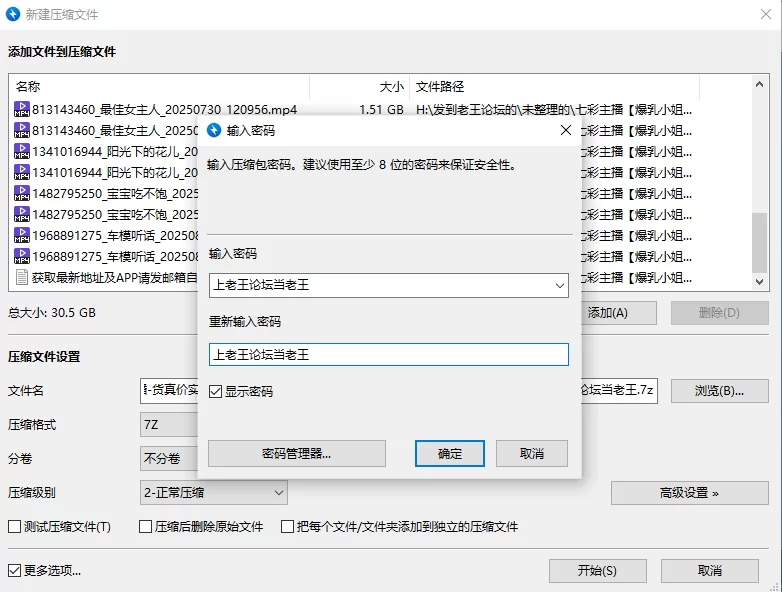This screenshot has width=782, height=592.
Task: Sort file list by 大小 column header
Action: coord(360,87)
